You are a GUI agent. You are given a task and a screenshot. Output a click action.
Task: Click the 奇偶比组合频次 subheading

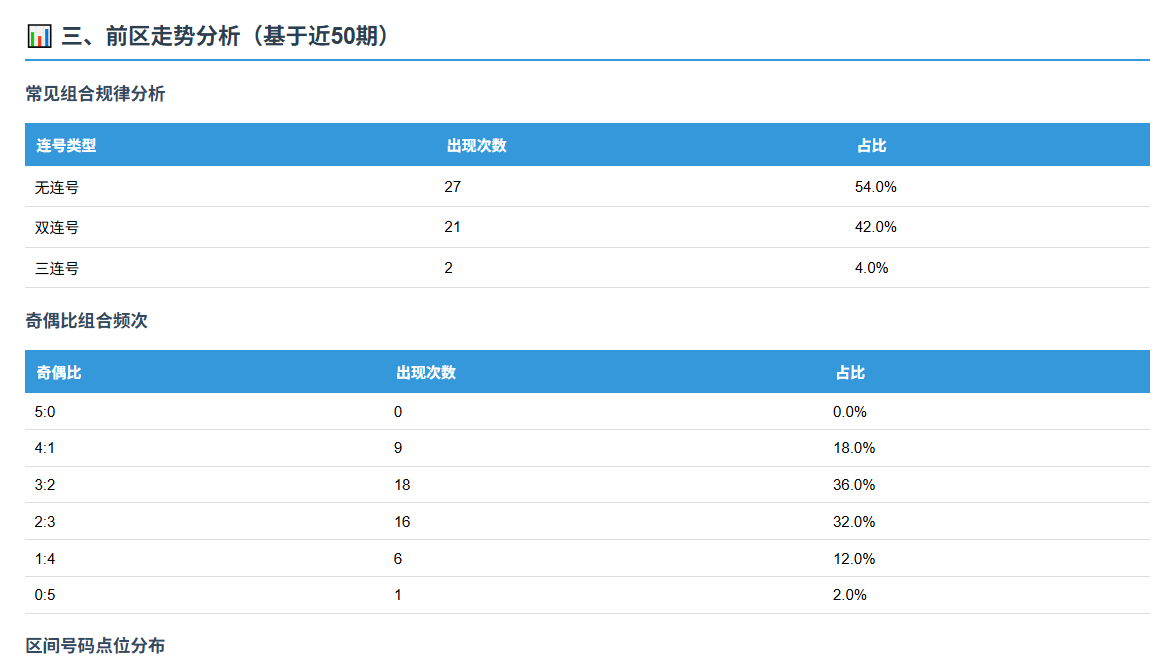87,320
